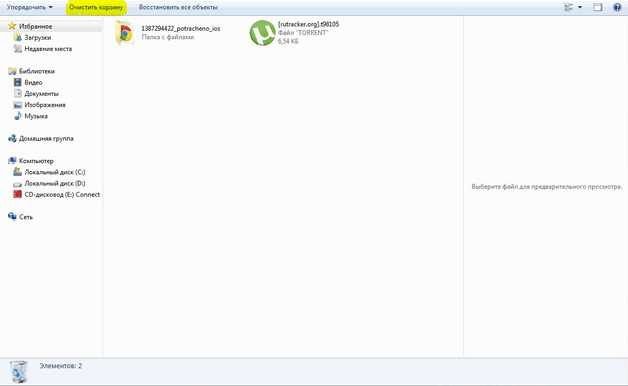Open Локальный диск (C:)

pyautogui.click(x=54, y=172)
